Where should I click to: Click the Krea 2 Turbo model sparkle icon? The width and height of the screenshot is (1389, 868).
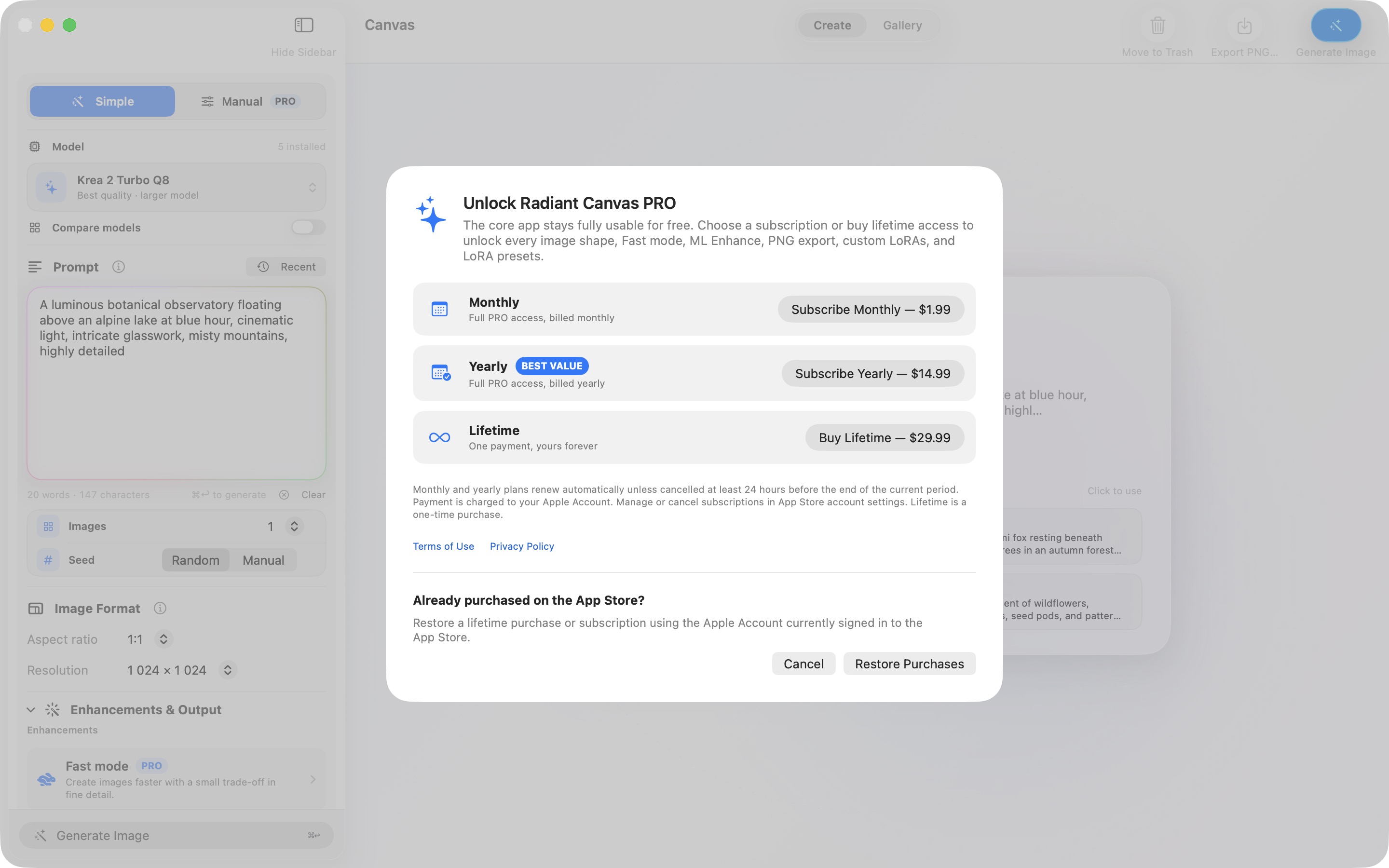(51, 187)
